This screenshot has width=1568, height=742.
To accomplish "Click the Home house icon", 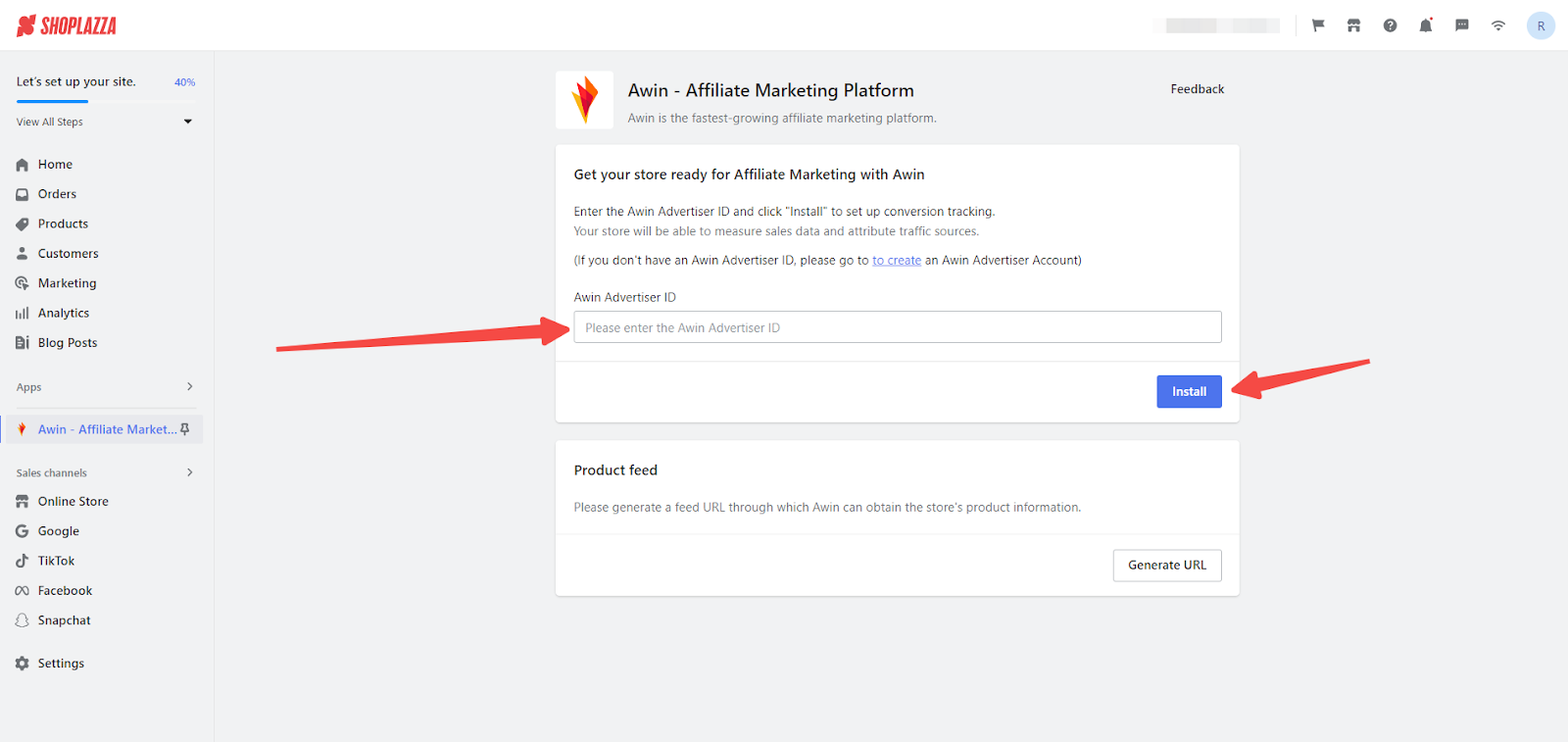I will point(23,165).
